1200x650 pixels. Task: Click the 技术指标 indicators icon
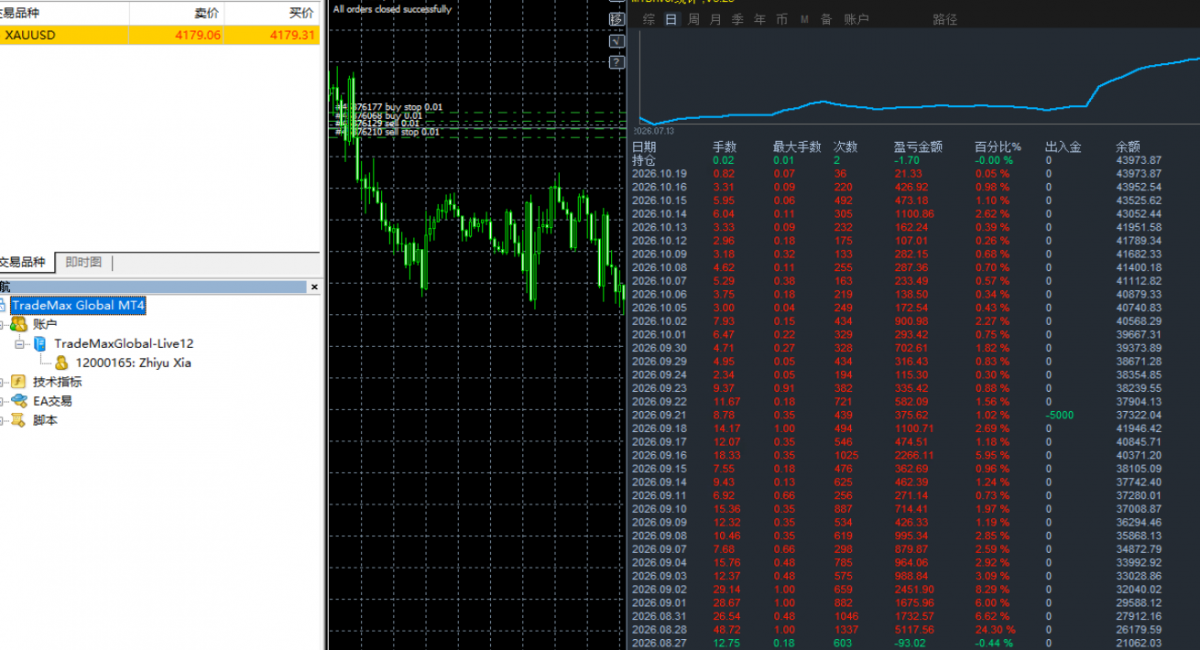18,382
